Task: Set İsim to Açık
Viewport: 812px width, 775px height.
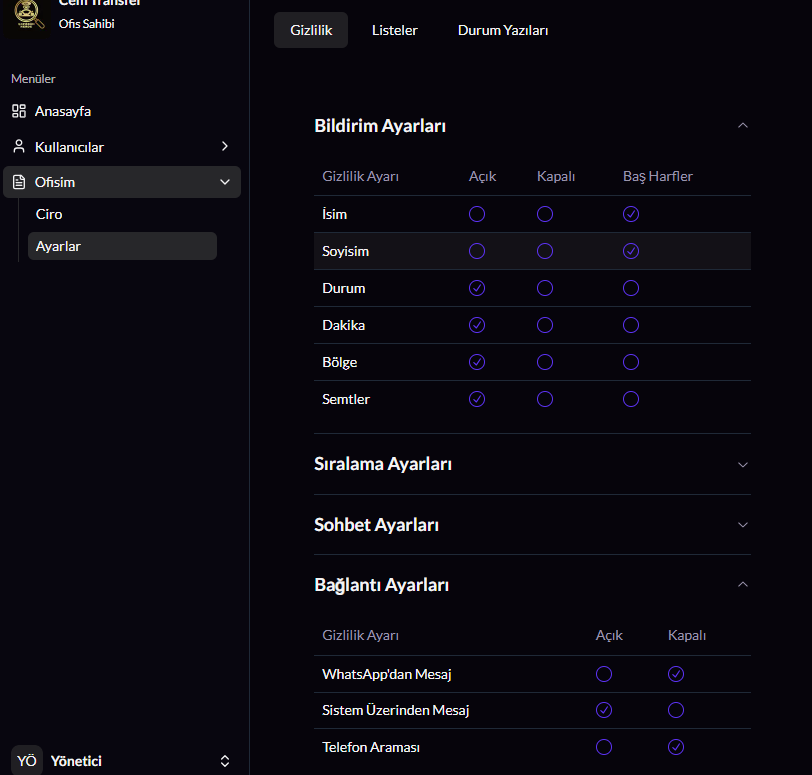Action: coord(477,214)
